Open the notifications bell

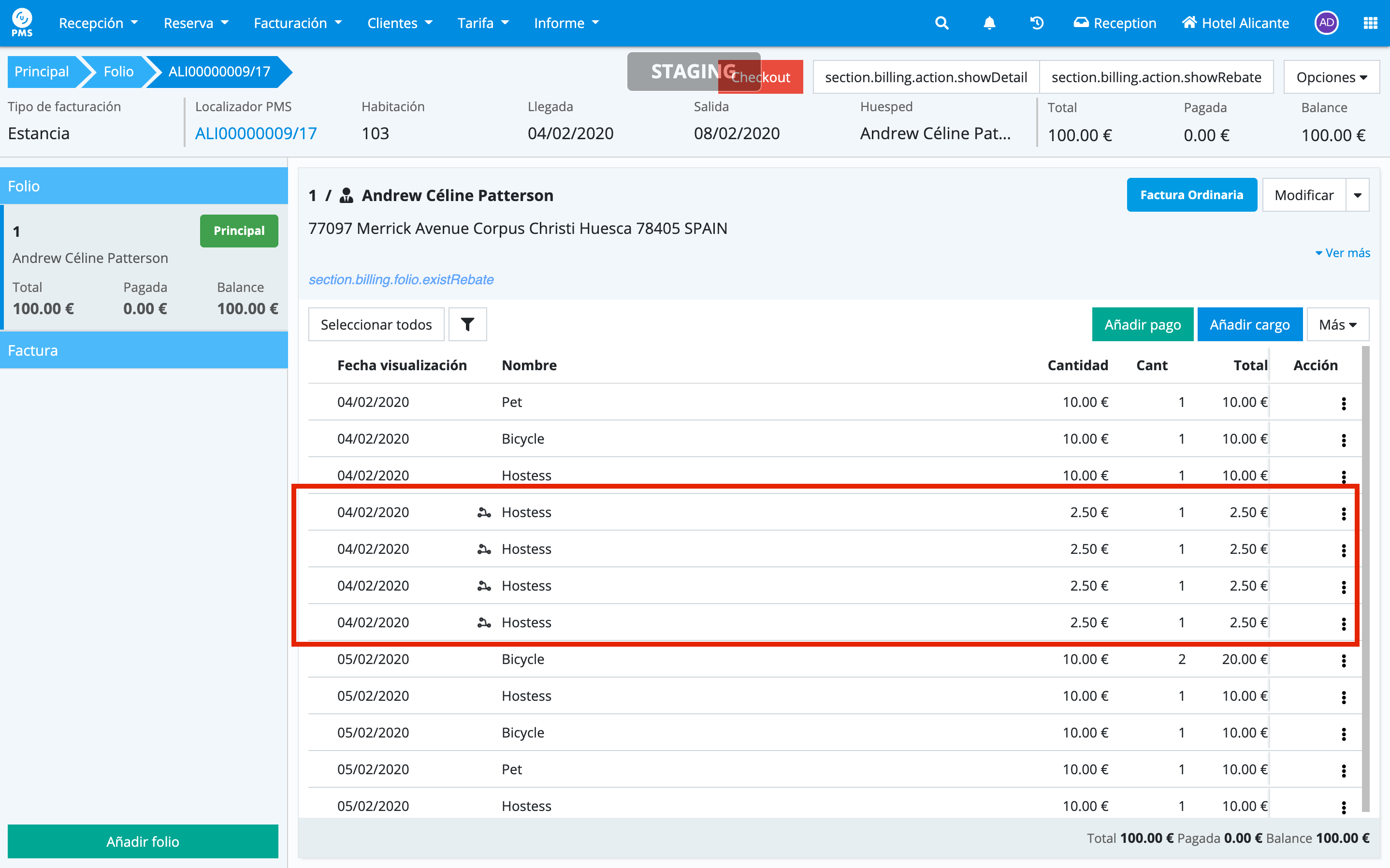click(989, 23)
